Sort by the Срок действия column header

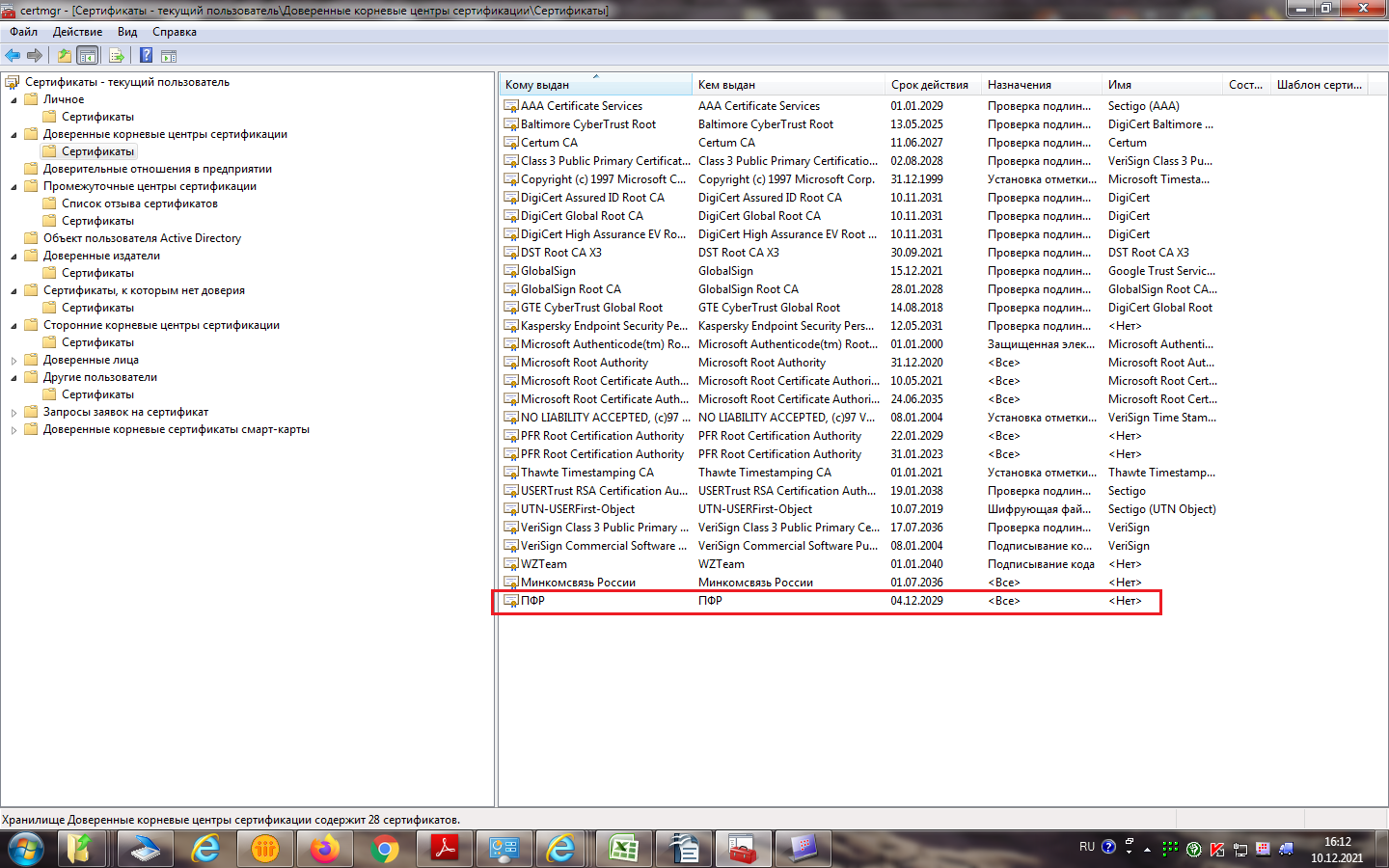[933, 85]
